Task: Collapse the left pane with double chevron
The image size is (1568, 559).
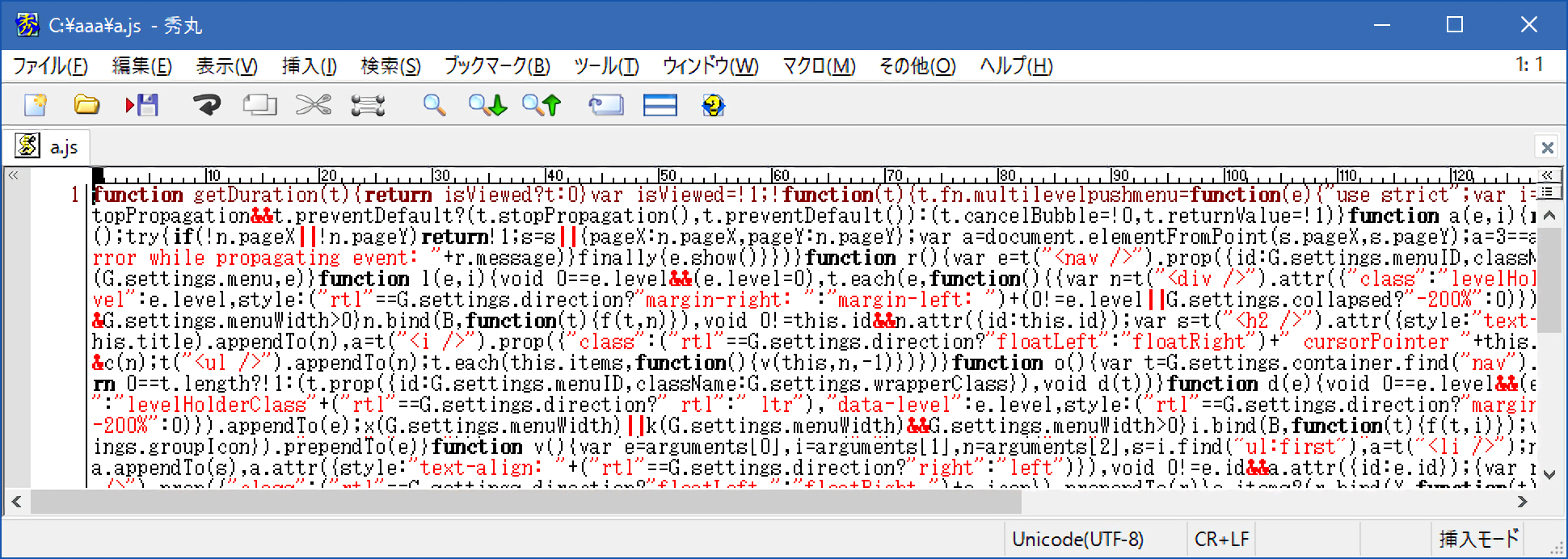Action: tap(13, 175)
